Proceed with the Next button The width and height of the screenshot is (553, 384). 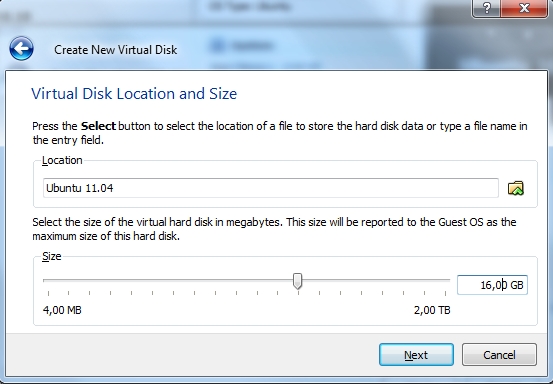coord(416,355)
